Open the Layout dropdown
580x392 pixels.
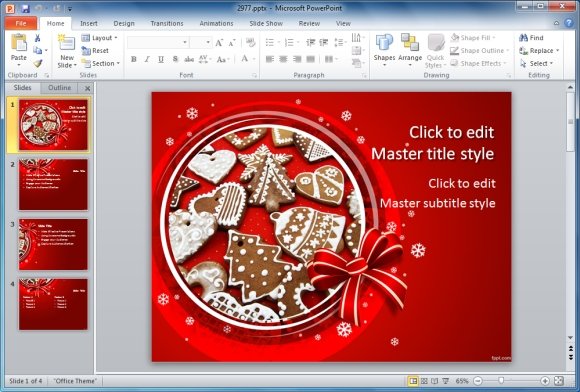[100, 38]
